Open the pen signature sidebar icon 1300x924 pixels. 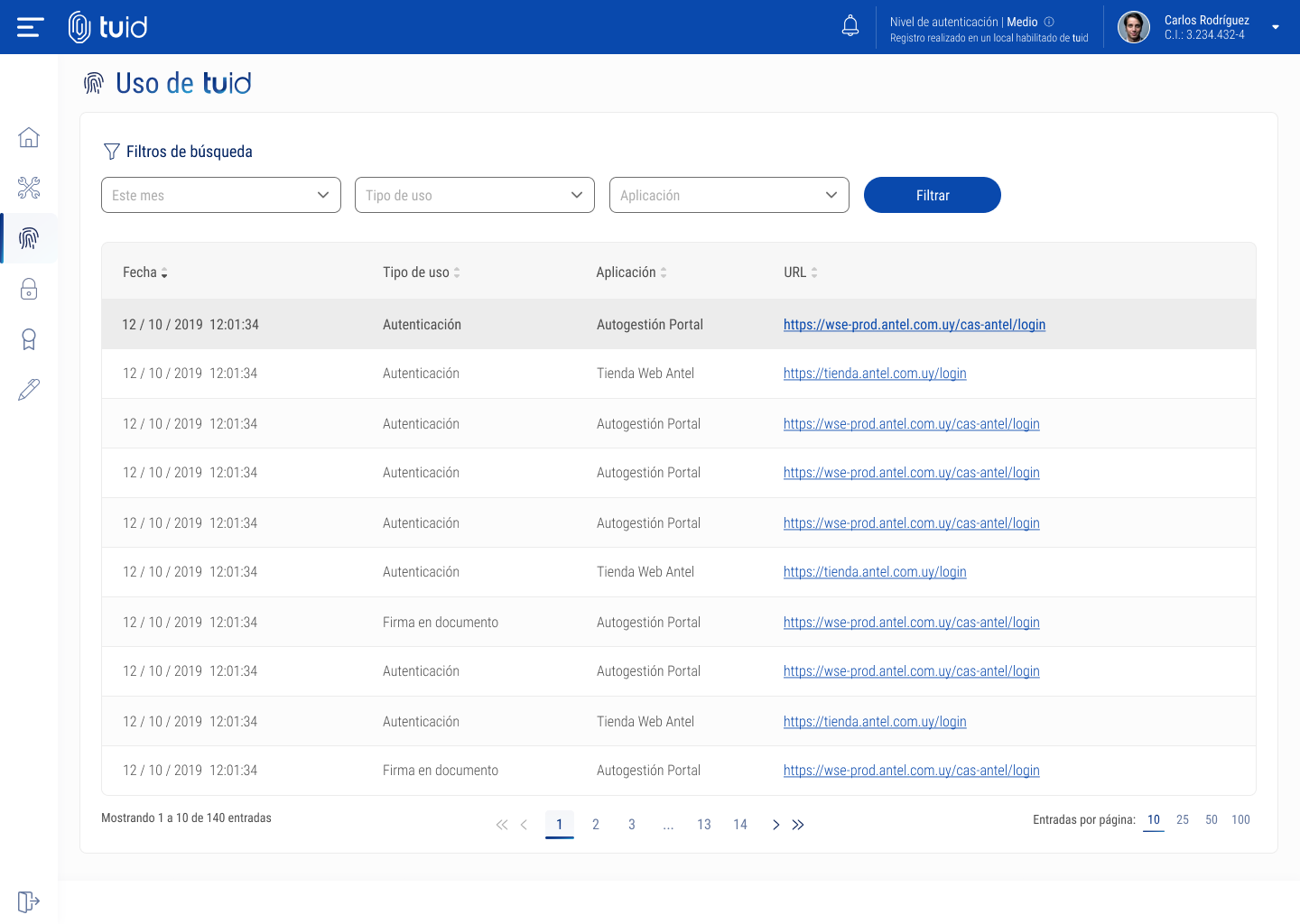coord(29,390)
